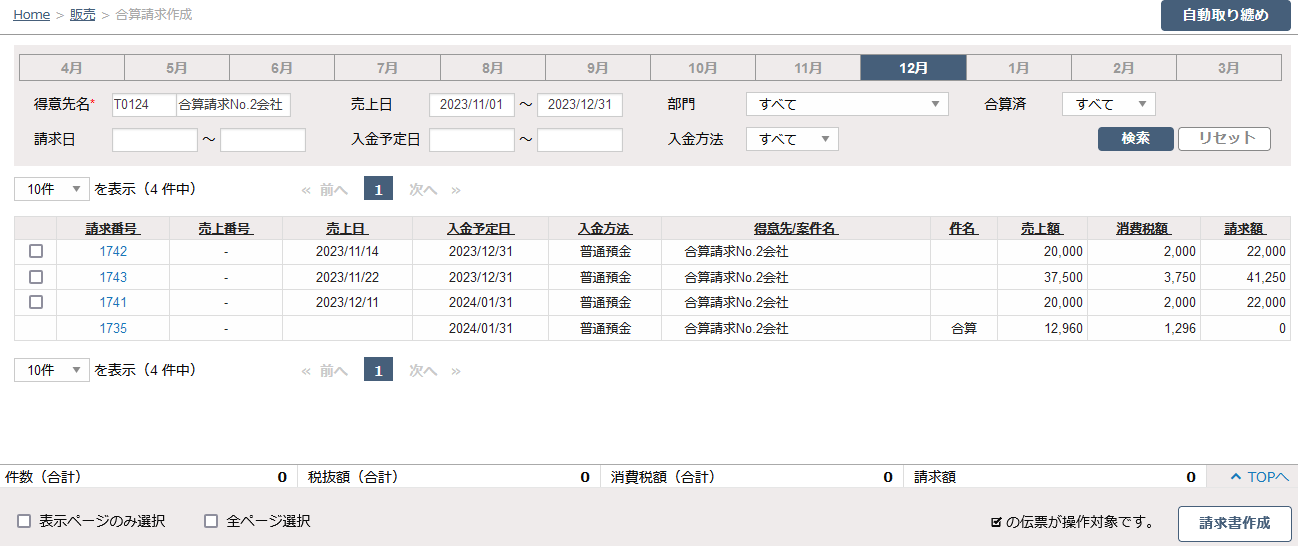This screenshot has height=546, width=1298.
Task: Open the lower 10件 page-size dropdown
Action: (52, 370)
